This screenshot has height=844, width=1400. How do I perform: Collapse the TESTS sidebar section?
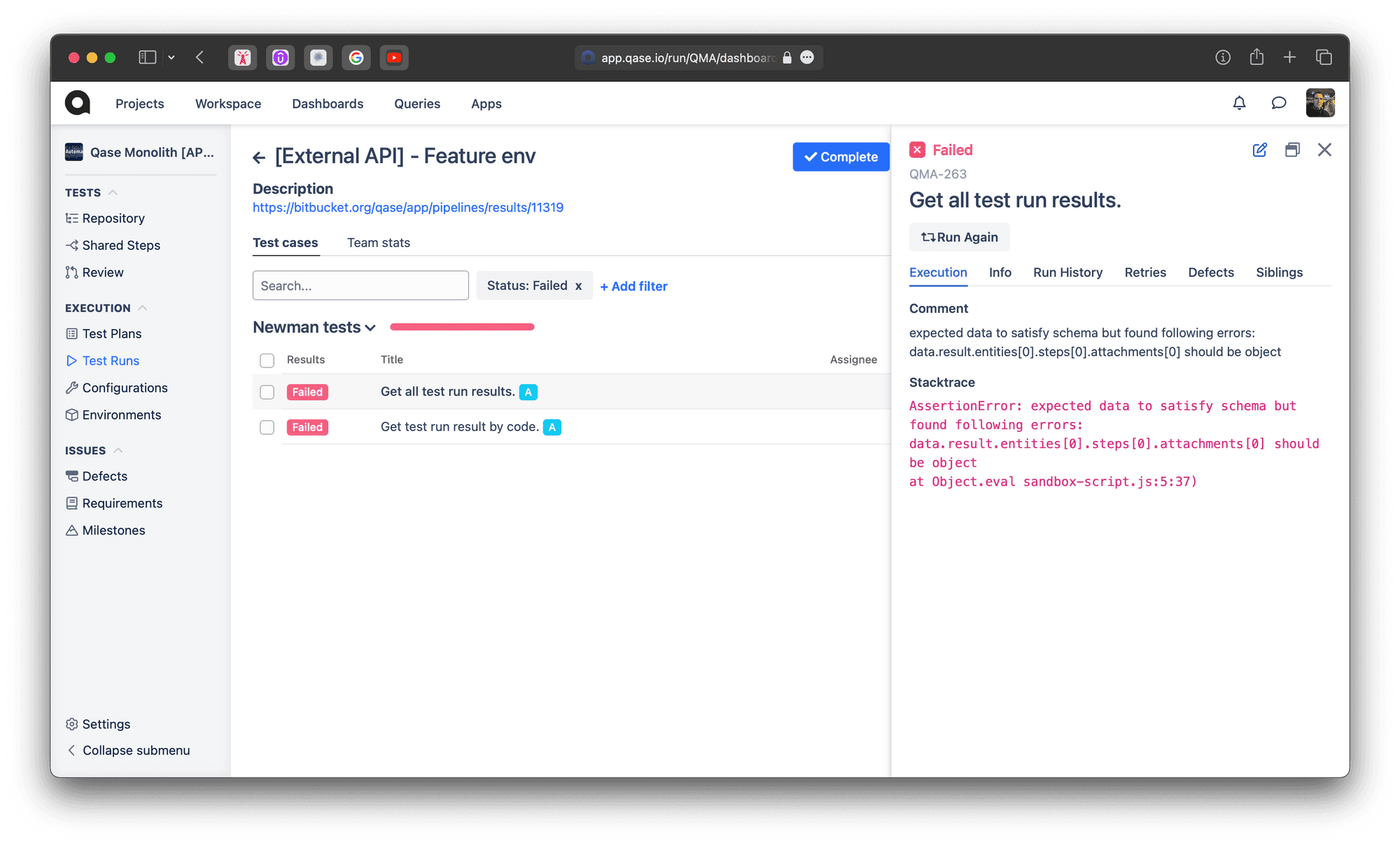[113, 192]
